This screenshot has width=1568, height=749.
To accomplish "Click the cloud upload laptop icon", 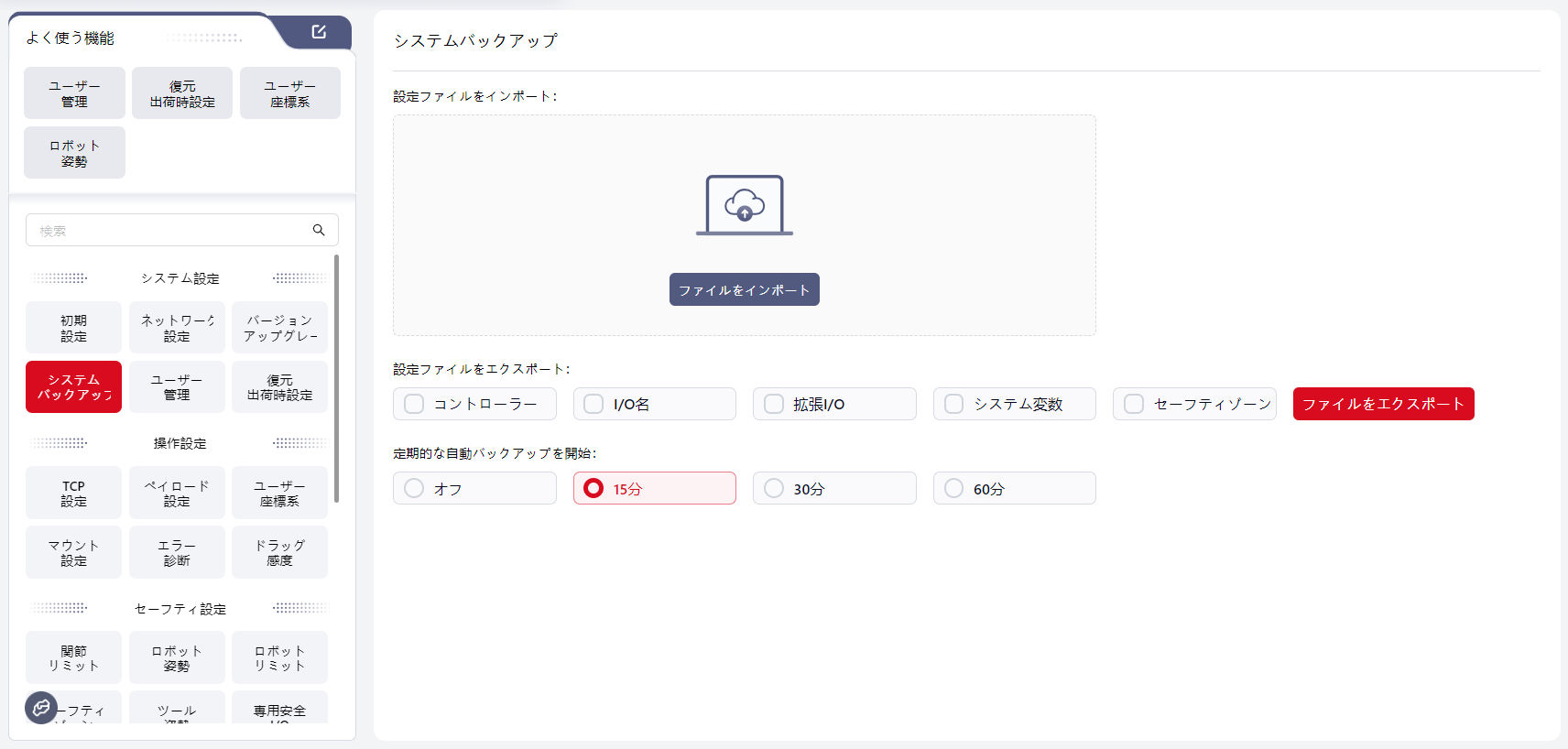I will [744, 205].
